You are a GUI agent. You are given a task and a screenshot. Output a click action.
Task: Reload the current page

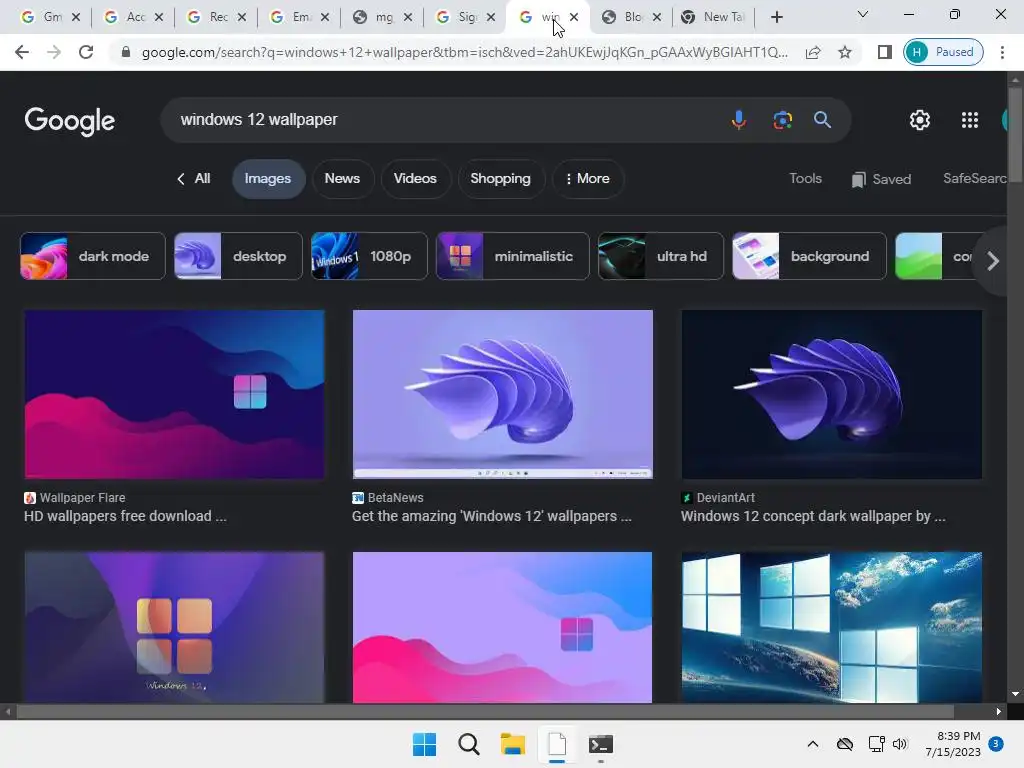click(x=86, y=52)
